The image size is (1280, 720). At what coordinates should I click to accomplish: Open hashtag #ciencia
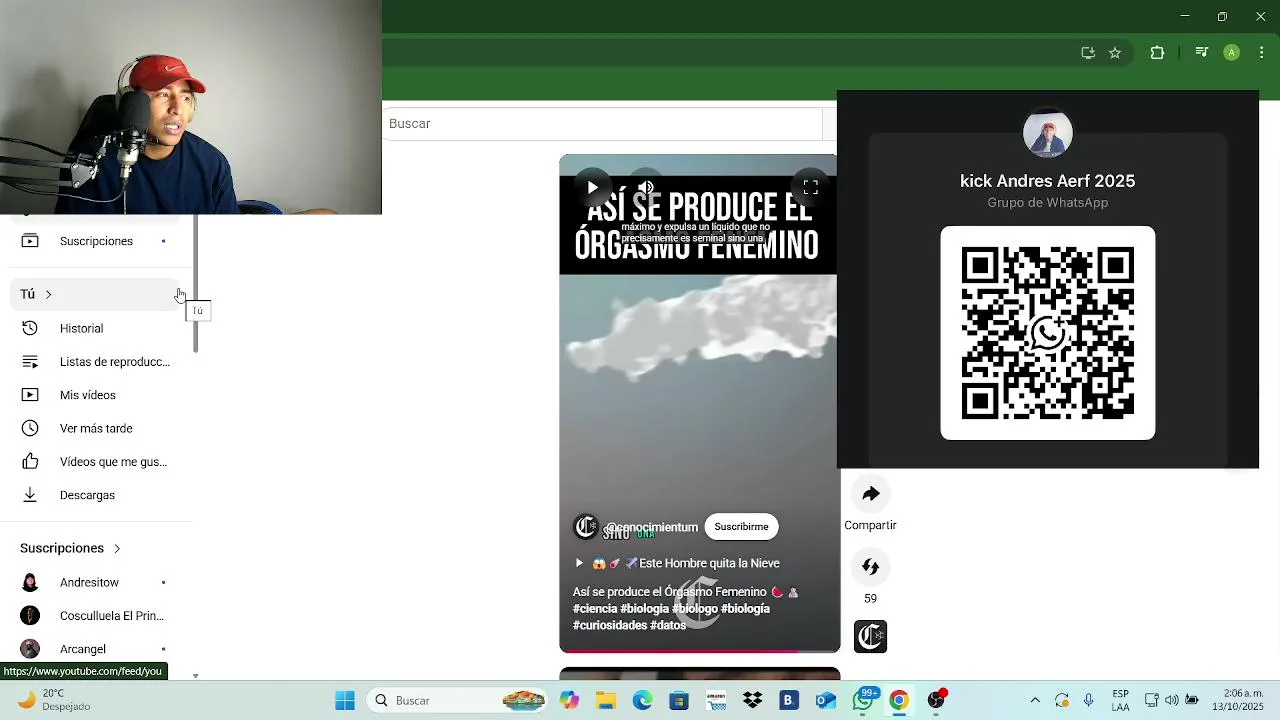pos(595,609)
